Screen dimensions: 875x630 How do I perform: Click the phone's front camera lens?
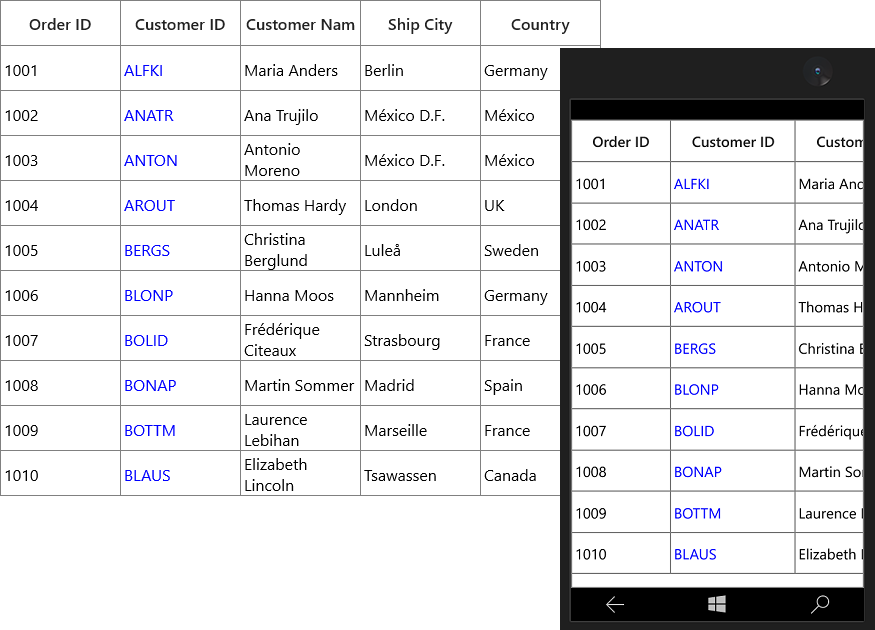click(x=818, y=71)
